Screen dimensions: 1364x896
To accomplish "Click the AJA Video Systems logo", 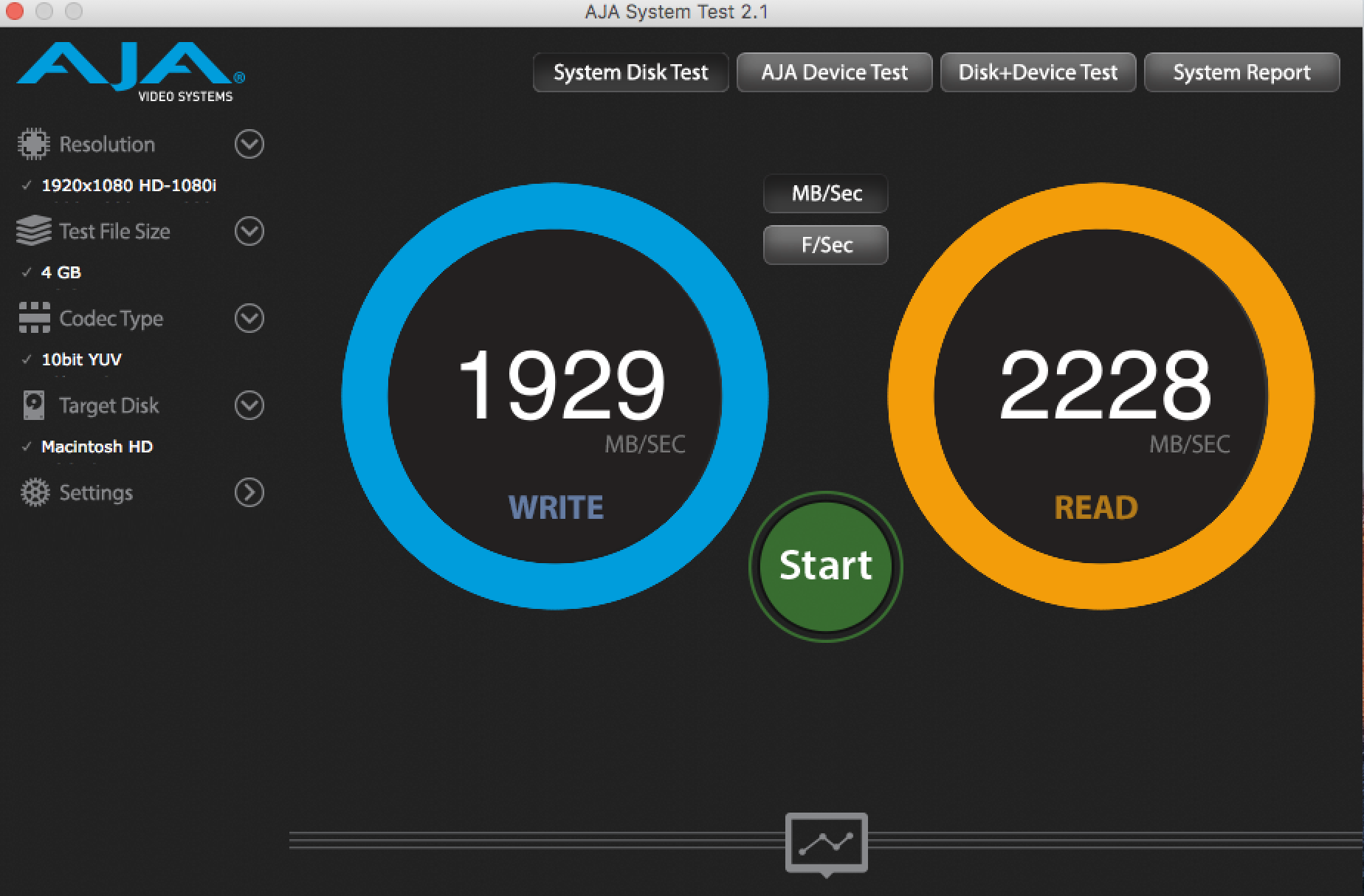I will pos(131,72).
